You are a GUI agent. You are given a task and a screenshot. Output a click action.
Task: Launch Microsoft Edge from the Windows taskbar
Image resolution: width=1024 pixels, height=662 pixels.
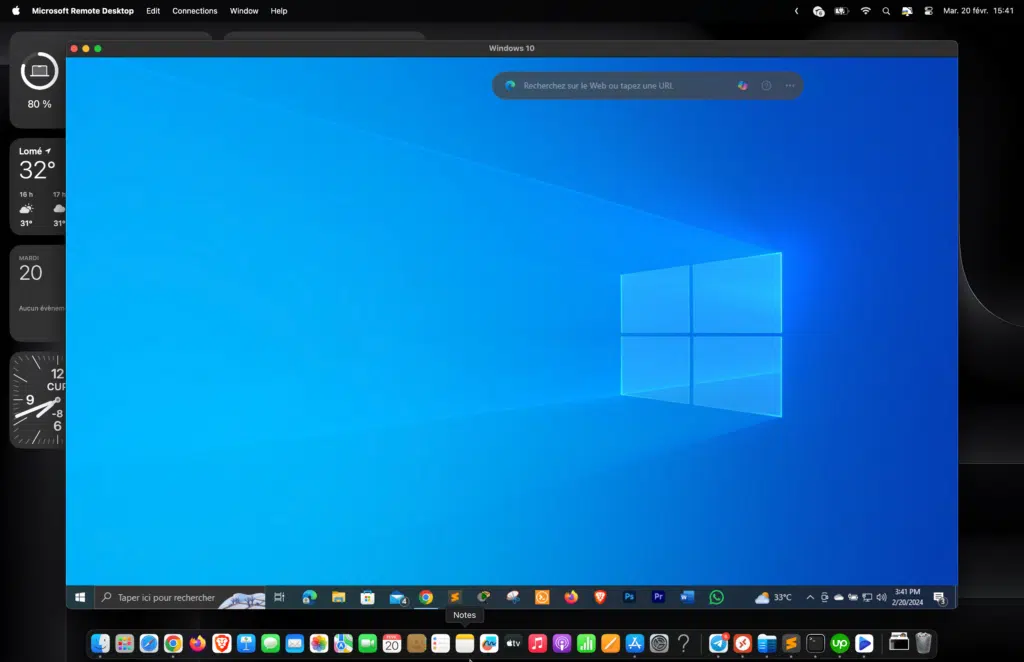coord(309,597)
